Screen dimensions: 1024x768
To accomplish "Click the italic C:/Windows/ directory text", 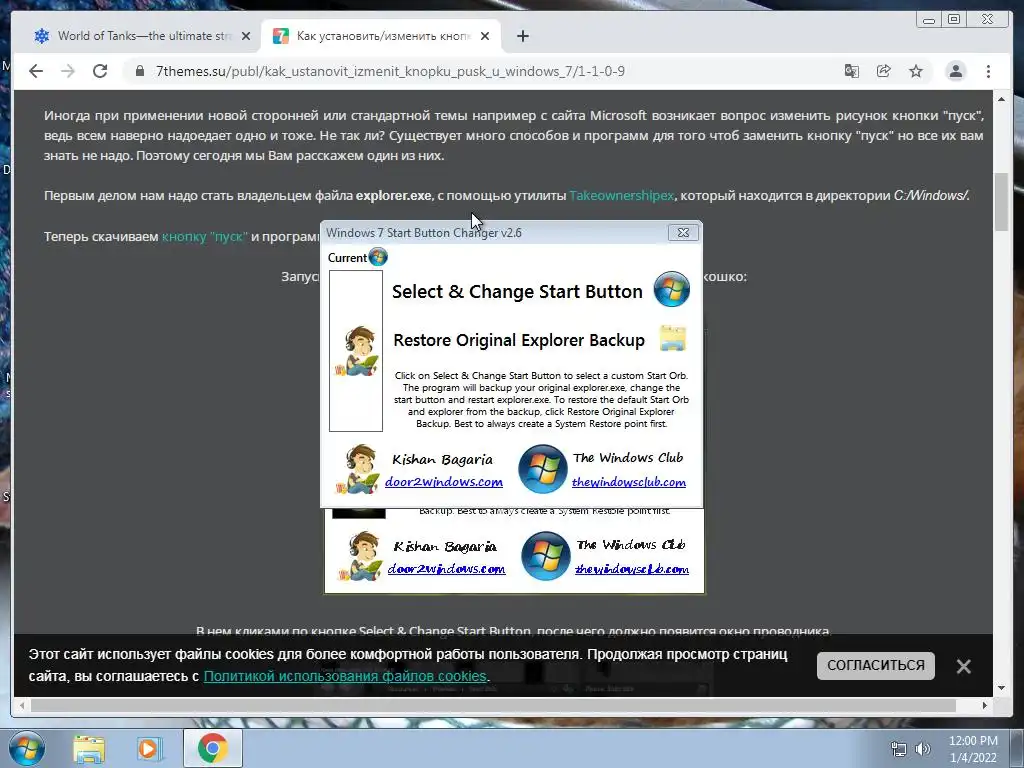I will click(x=931, y=195).
